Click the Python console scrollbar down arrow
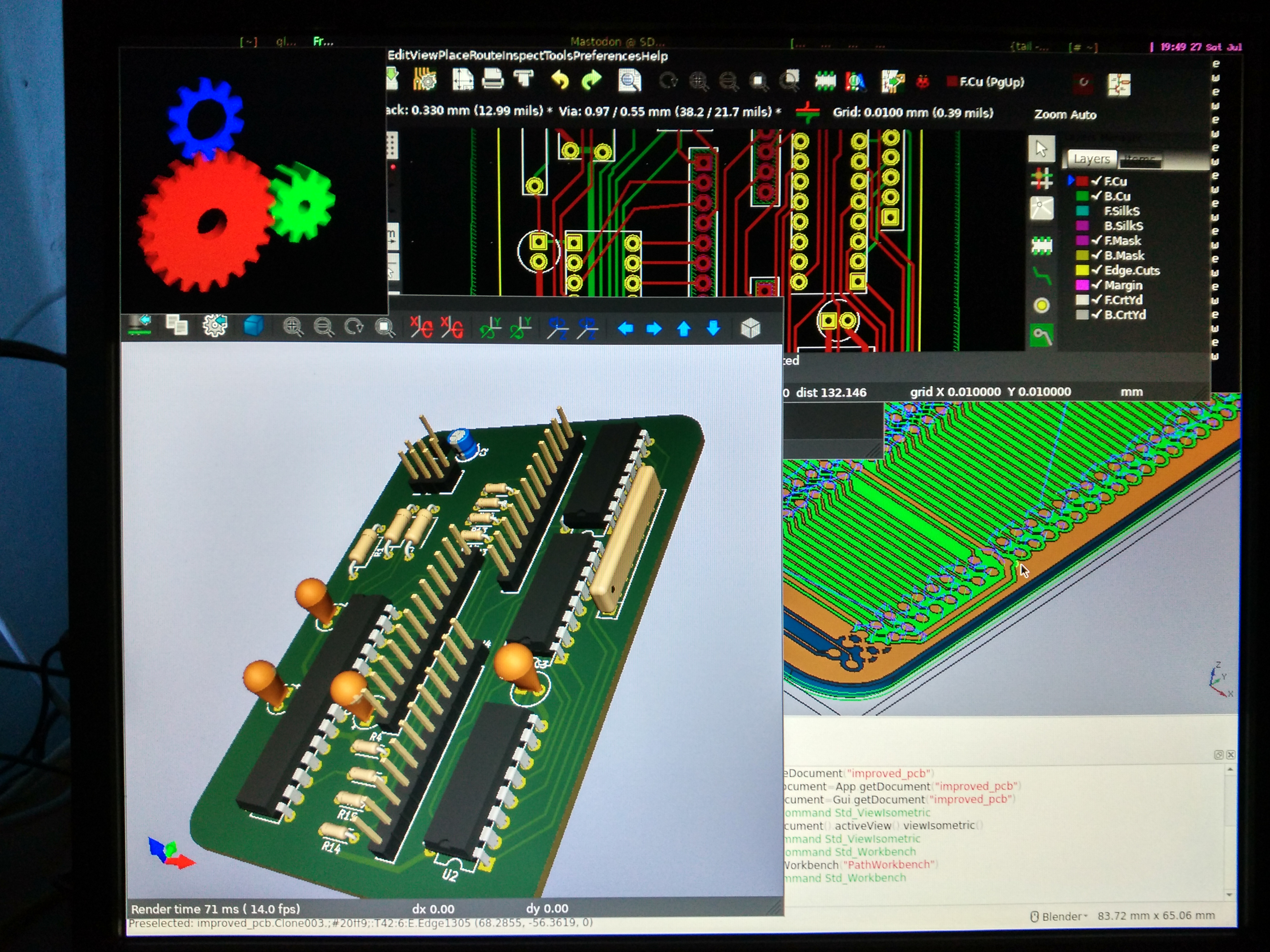1270x952 pixels. coord(1229,894)
